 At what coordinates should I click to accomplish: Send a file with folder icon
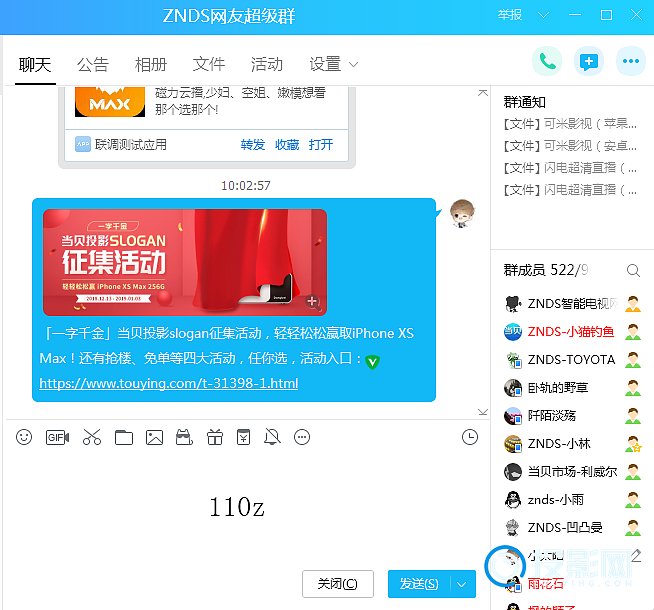click(124, 437)
